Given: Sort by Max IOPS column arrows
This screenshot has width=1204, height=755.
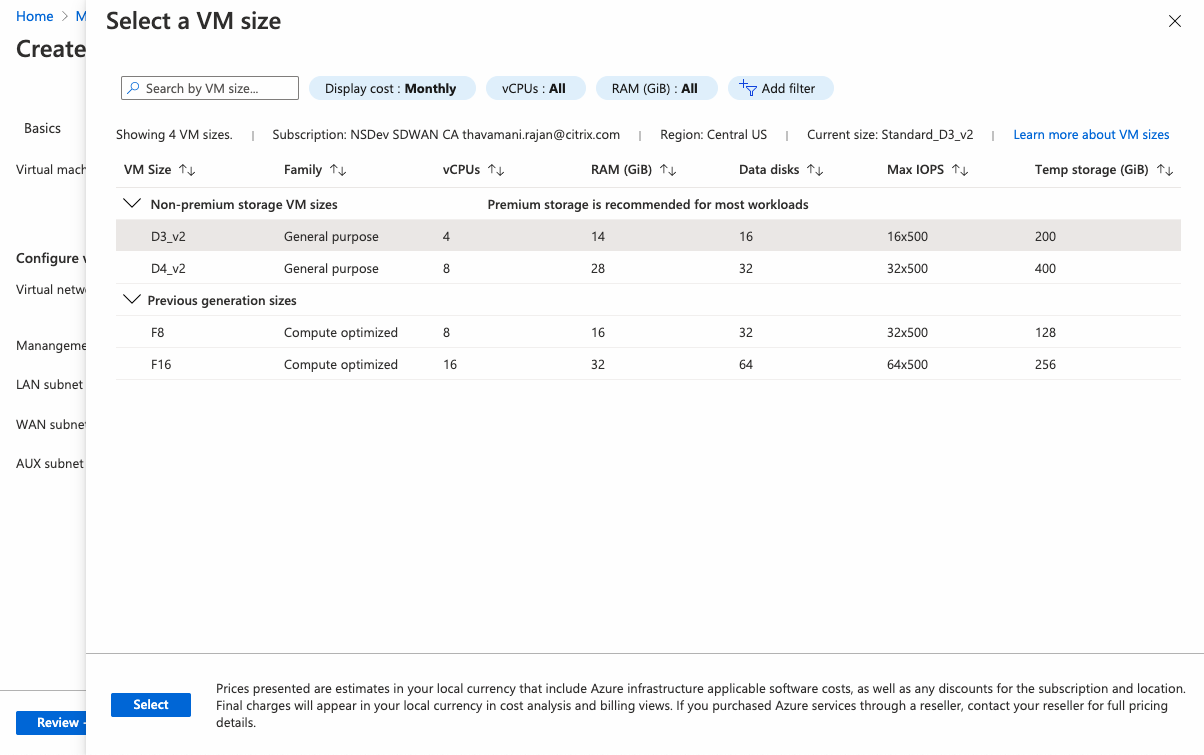Looking at the screenshot, I should 960,170.
